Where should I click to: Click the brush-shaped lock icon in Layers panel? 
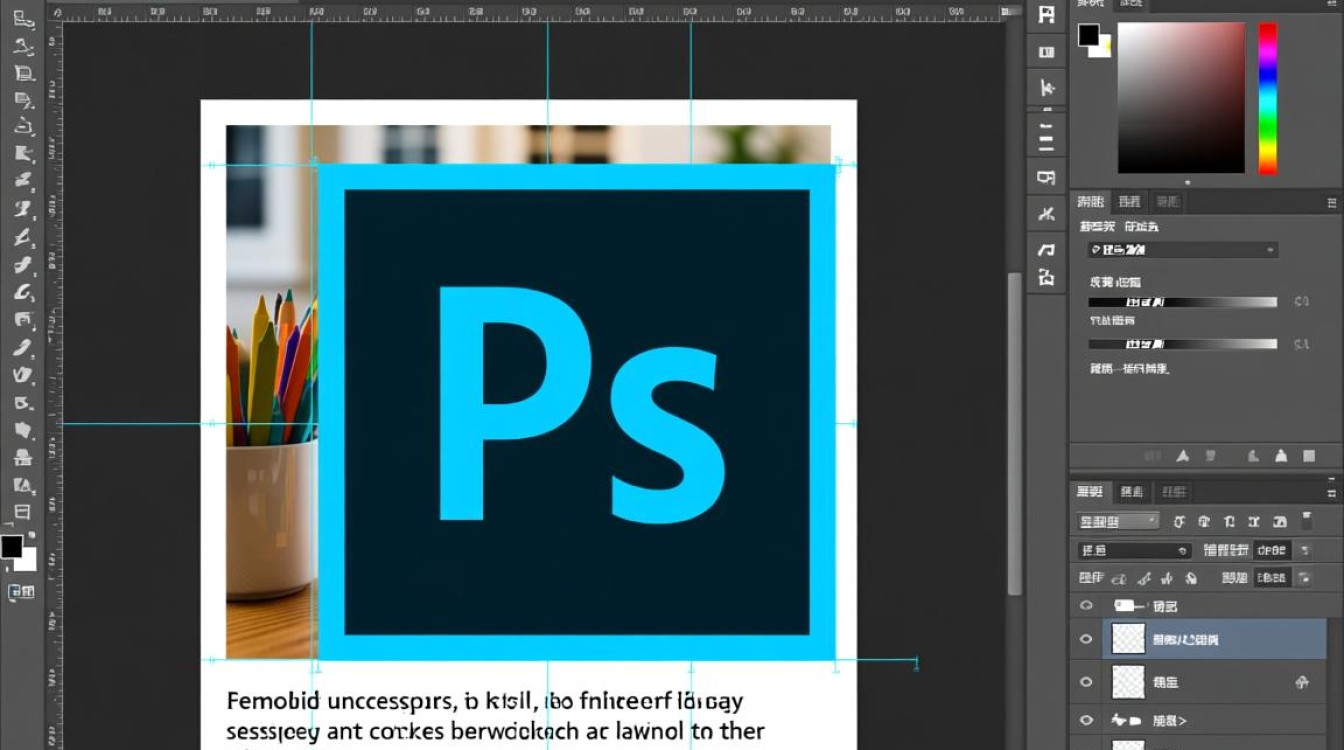pyautogui.click(x=1143, y=578)
